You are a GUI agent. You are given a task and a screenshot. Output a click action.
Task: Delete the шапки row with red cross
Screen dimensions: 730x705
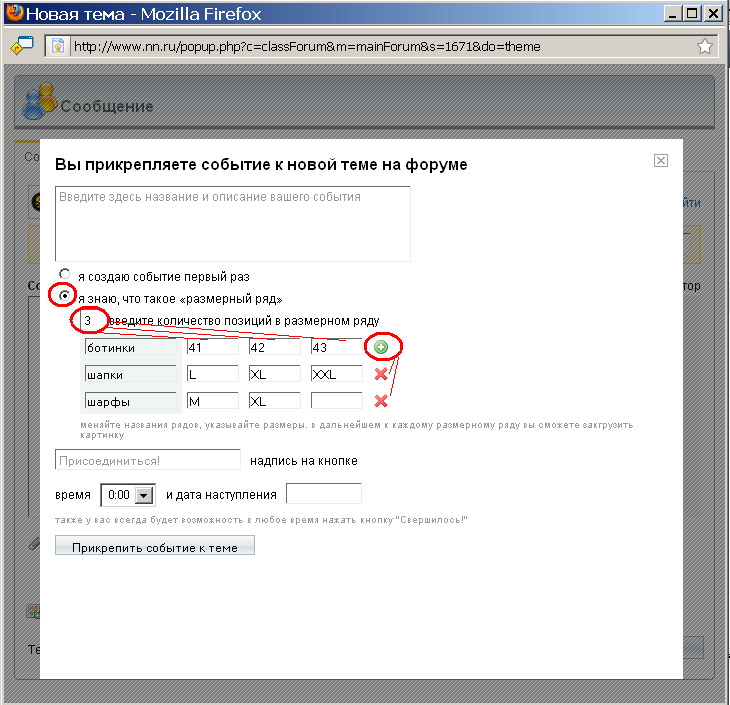(x=381, y=374)
